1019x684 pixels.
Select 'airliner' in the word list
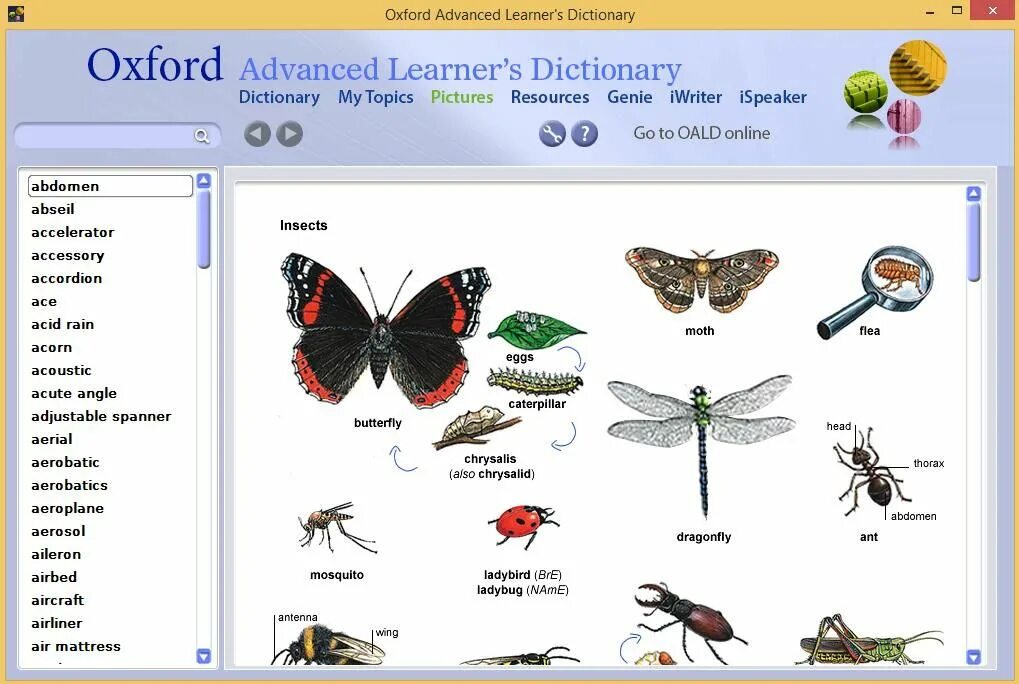tap(57, 624)
